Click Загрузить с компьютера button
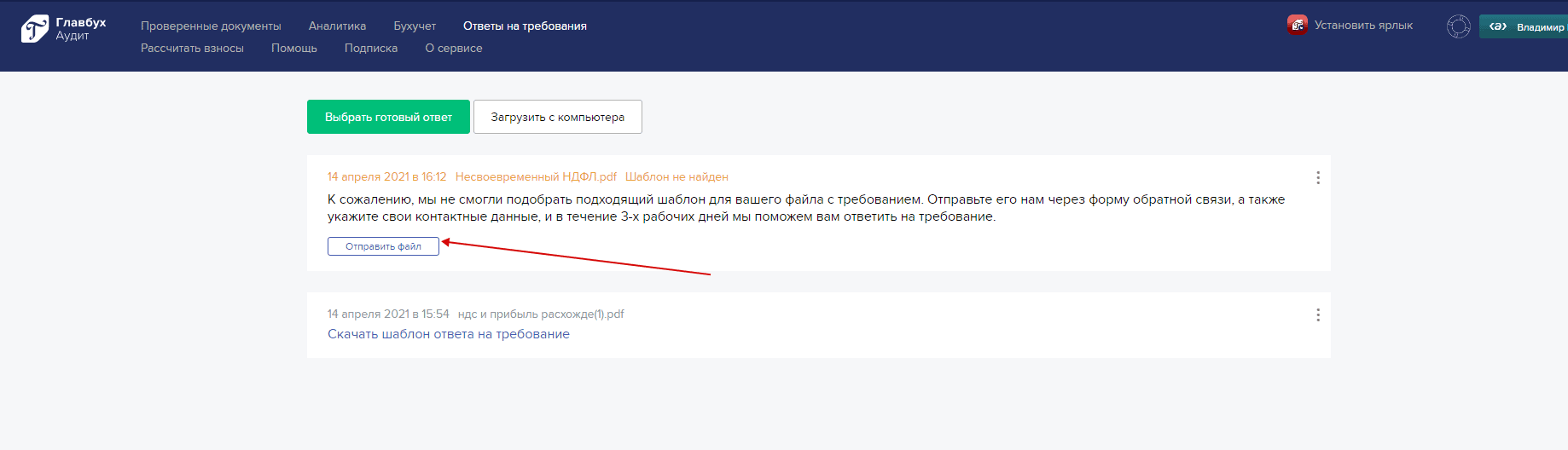The height and width of the screenshot is (450, 1568). pyautogui.click(x=557, y=117)
